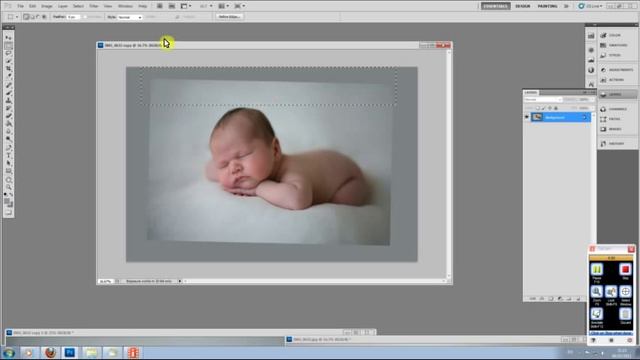The width and height of the screenshot is (640, 360).
Task: Toggle lock transparent pixels in Layers
Action: coord(538,108)
